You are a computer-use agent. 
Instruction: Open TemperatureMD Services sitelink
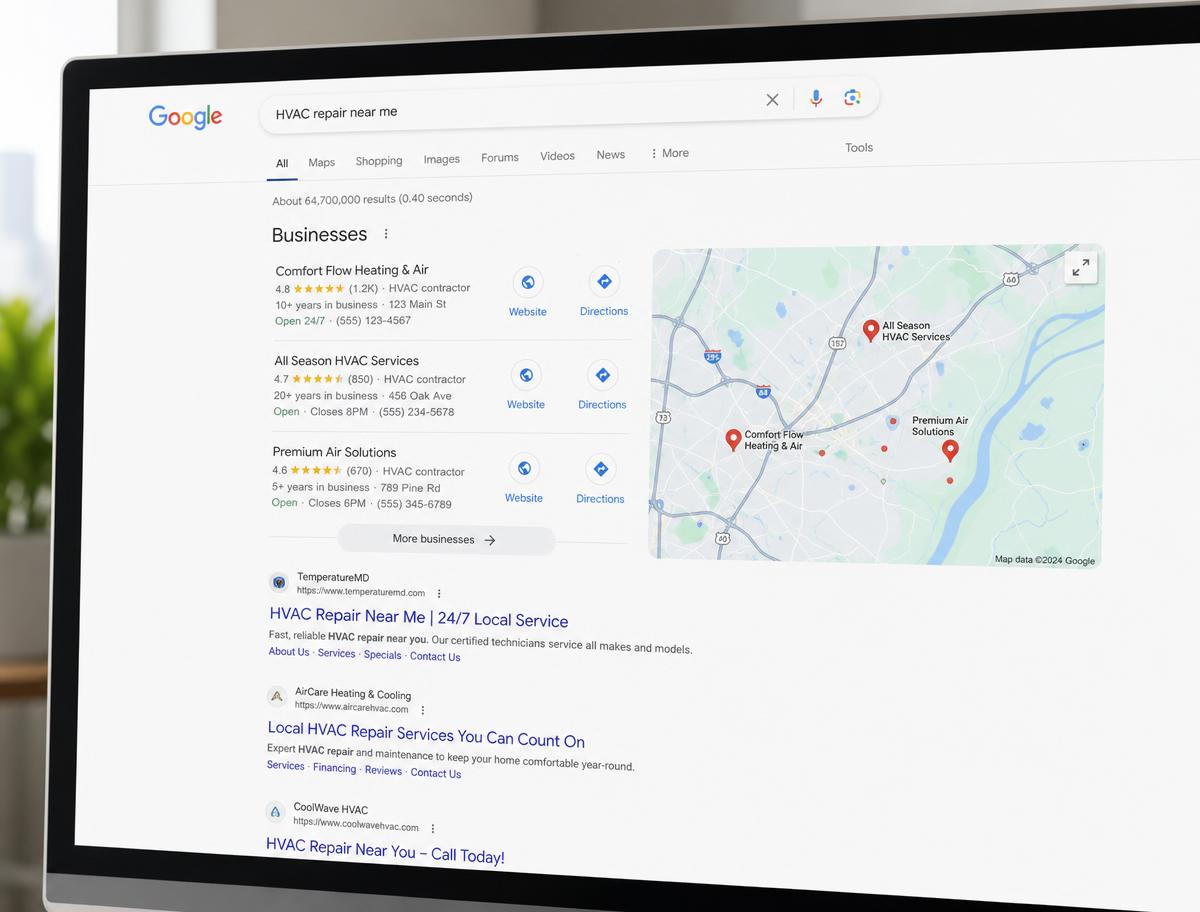coord(336,653)
